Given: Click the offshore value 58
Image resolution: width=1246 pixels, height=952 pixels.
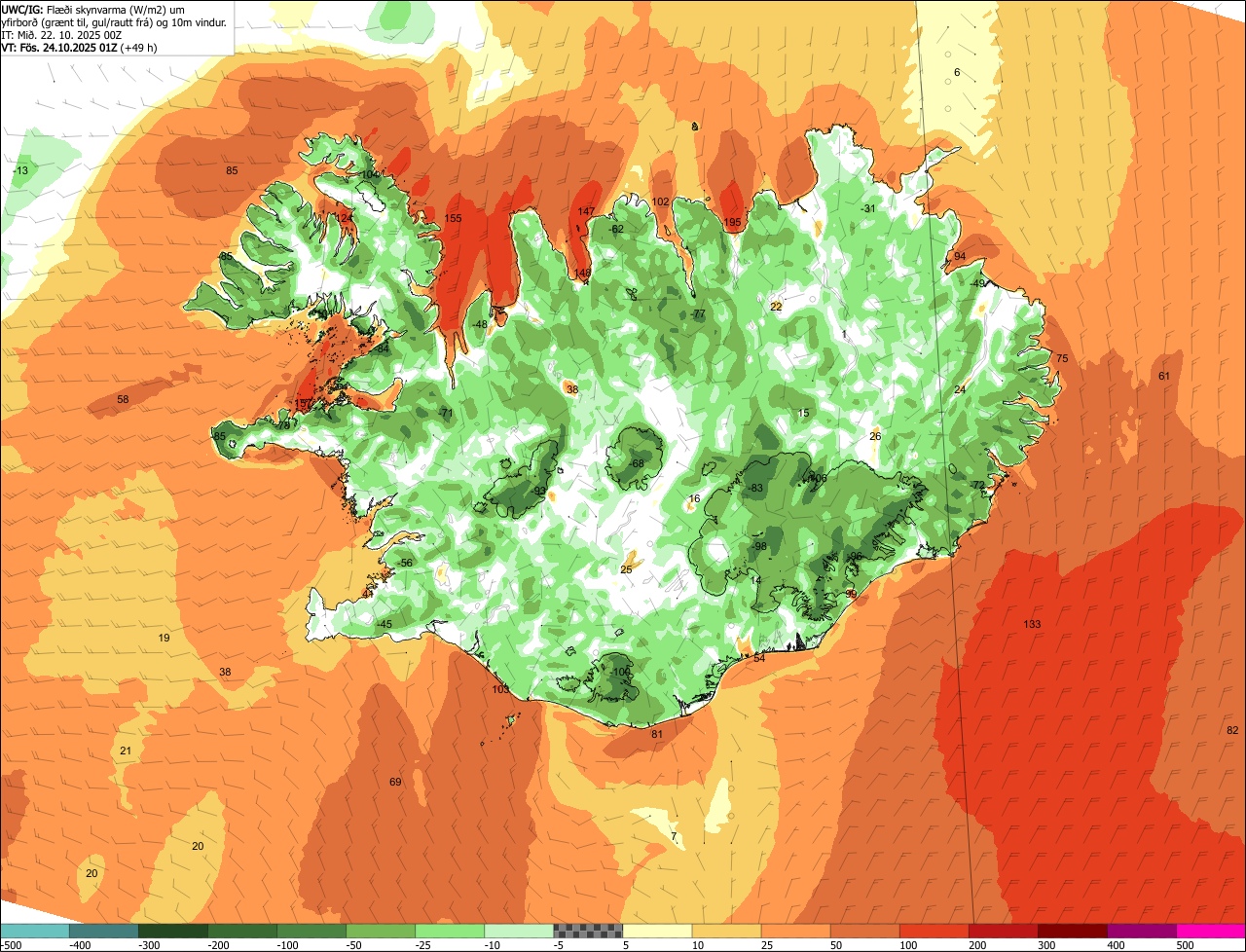Looking at the screenshot, I should pos(123,399).
